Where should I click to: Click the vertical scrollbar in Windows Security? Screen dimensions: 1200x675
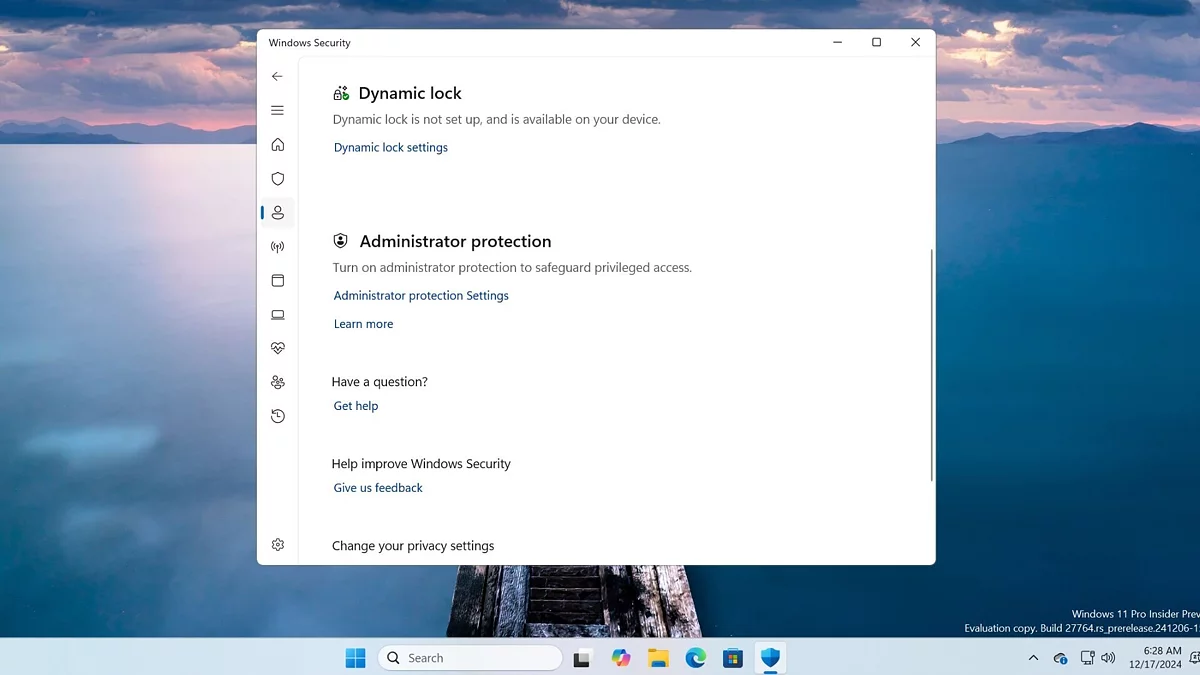point(932,365)
